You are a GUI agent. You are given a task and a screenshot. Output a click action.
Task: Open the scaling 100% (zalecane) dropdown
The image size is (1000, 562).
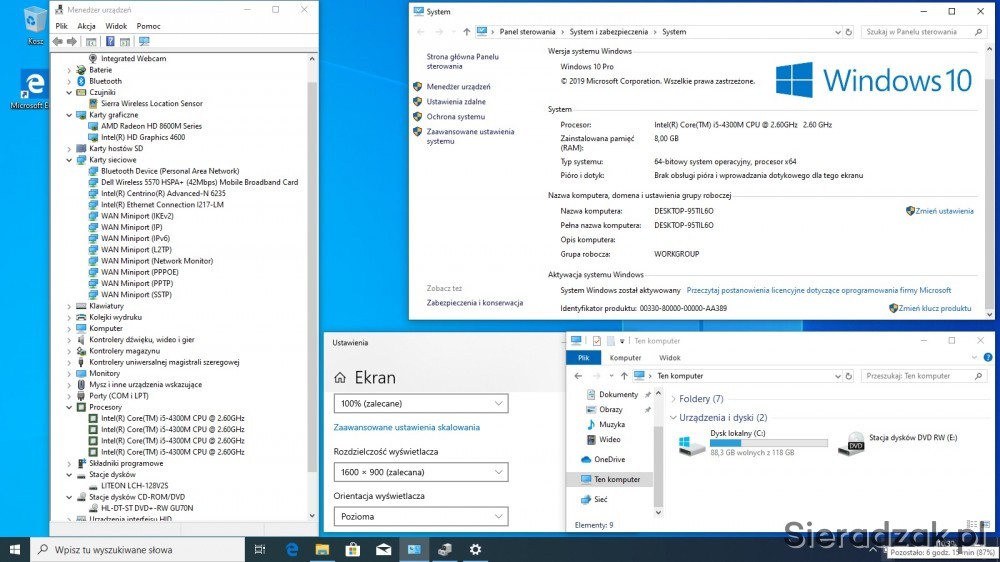[421, 403]
